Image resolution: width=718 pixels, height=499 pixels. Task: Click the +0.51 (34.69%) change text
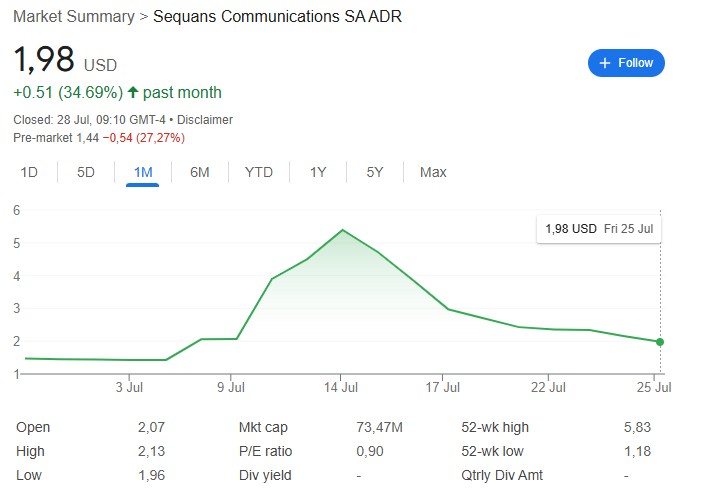pos(68,92)
